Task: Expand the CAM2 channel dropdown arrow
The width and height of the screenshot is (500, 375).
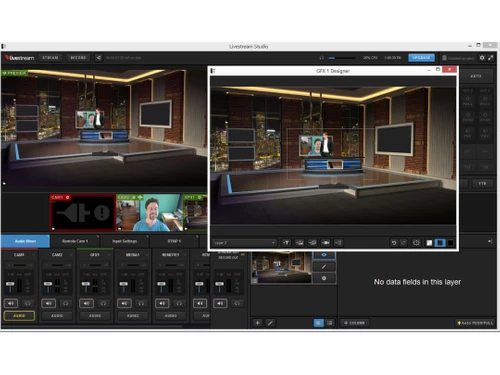Action: click(x=71, y=255)
